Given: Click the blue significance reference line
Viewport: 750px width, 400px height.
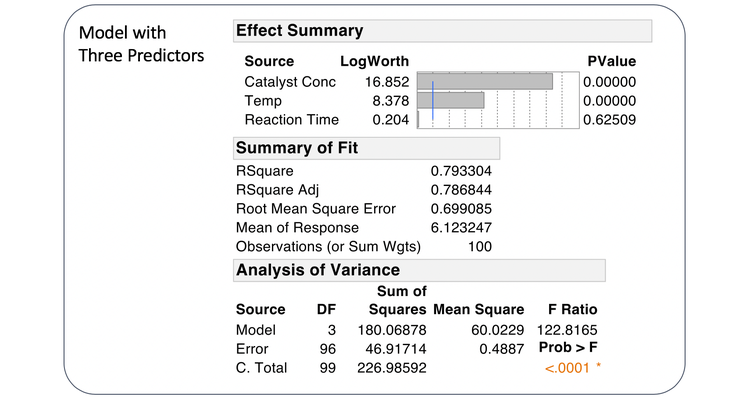Looking at the screenshot, I should [432, 101].
